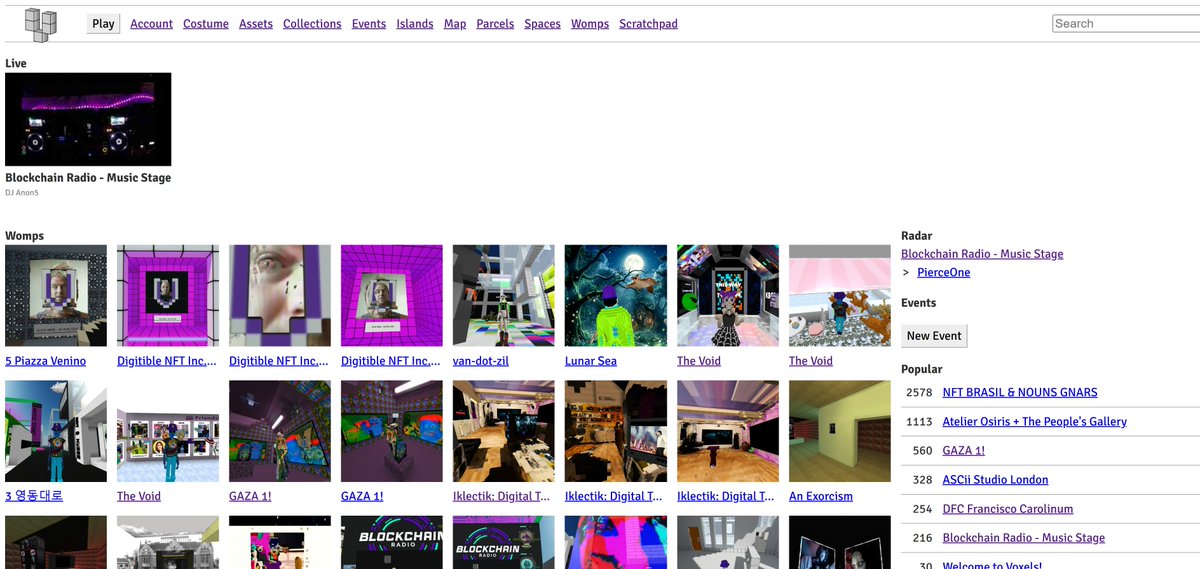Click visitor count 1113 in Popular
Image resolution: width=1200 pixels, height=569 pixels.
tap(919, 421)
